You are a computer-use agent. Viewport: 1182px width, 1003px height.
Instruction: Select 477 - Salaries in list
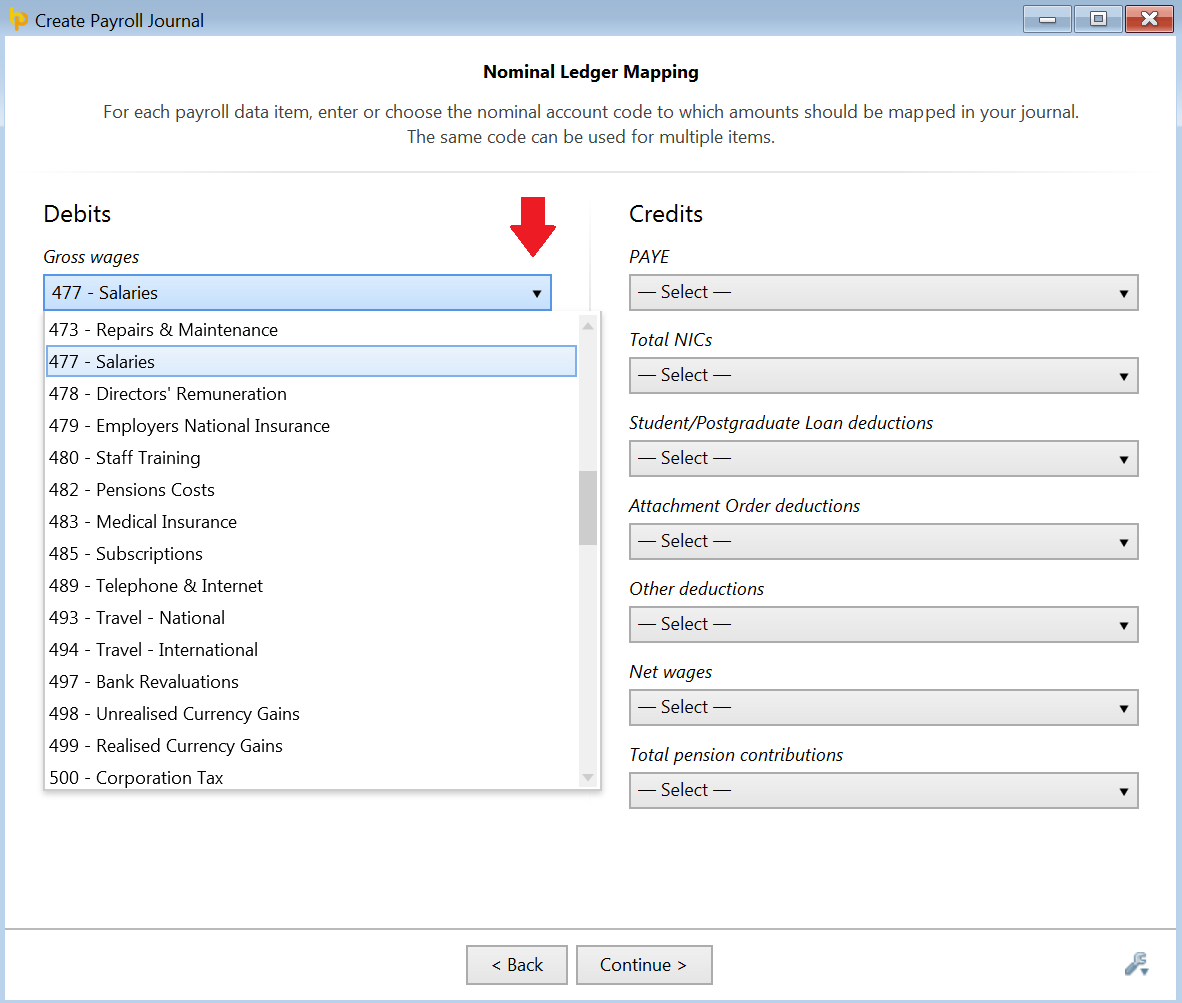311,362
